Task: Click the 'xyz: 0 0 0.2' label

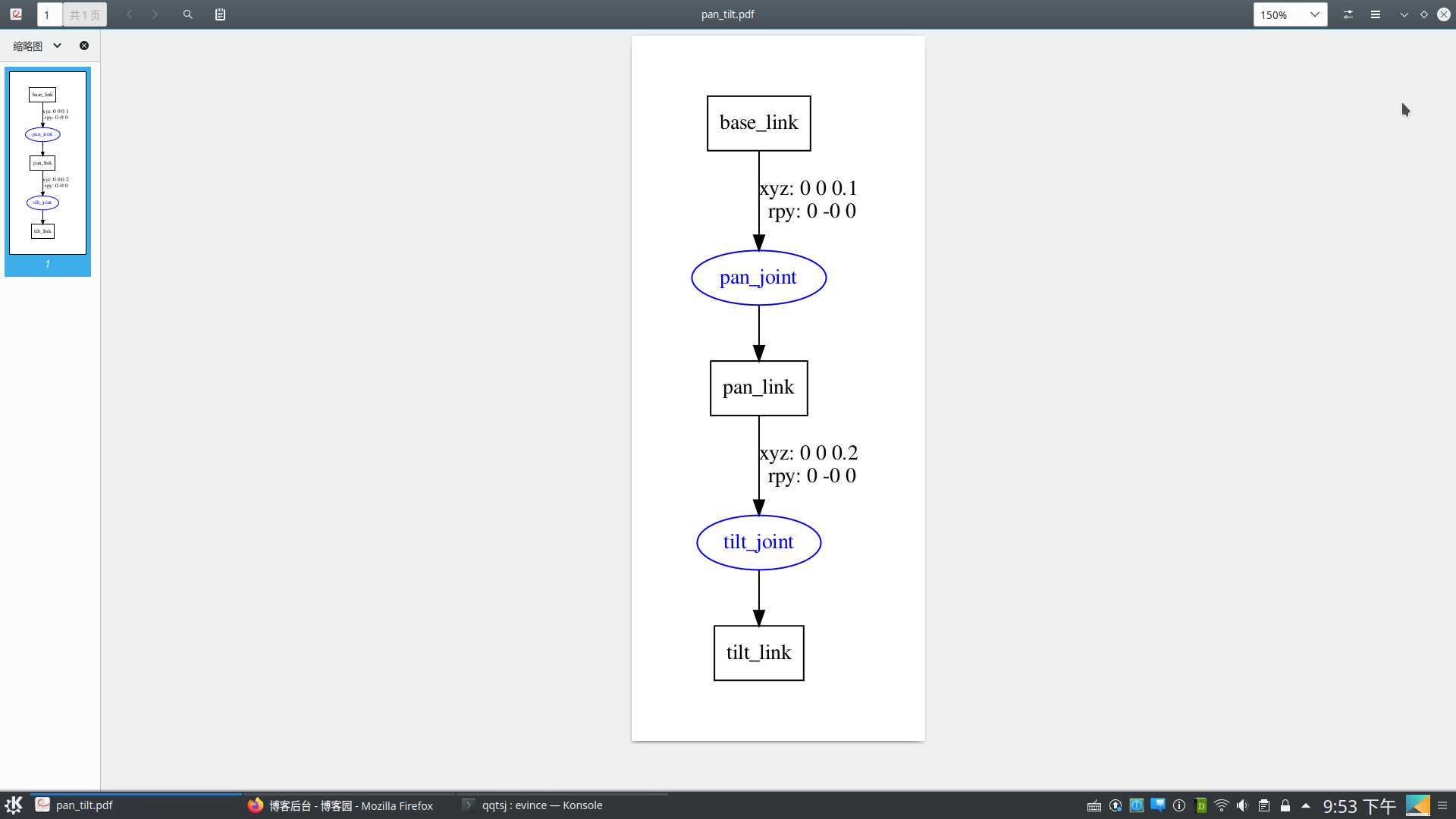Action: 808,453
